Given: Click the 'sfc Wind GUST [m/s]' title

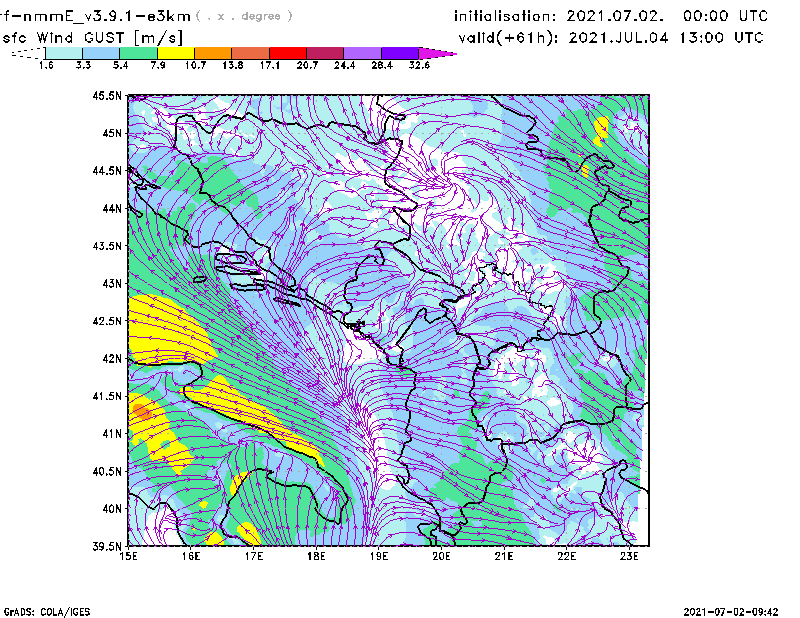Looking at the screenshot, I should pyautogui.click(x=92, y=38).
